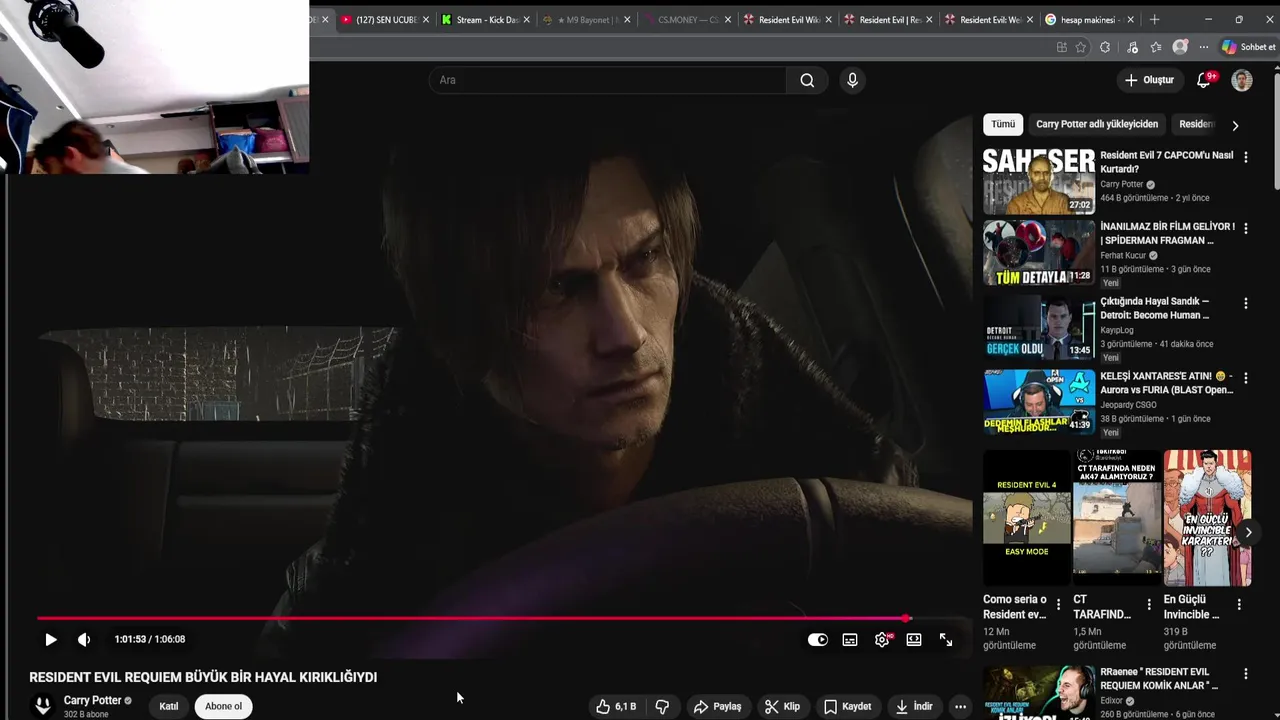This screenshot has width=1280, height=720.
Task: Toggle subtitles in the video player
Action: click(850, 640)
